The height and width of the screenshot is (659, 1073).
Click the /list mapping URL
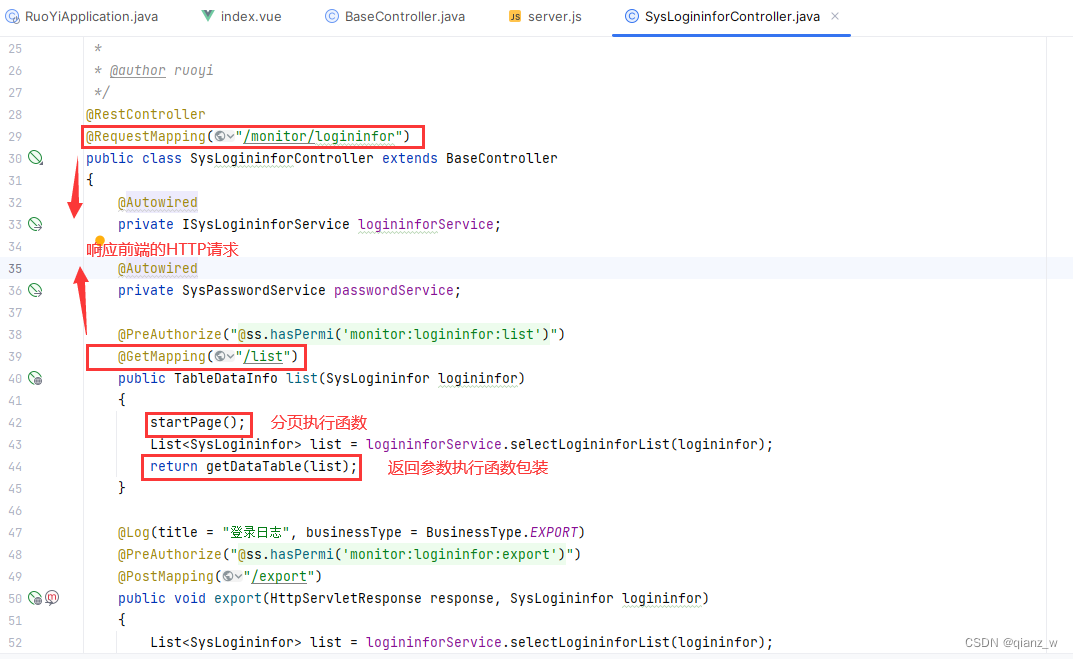click(263, 357)
